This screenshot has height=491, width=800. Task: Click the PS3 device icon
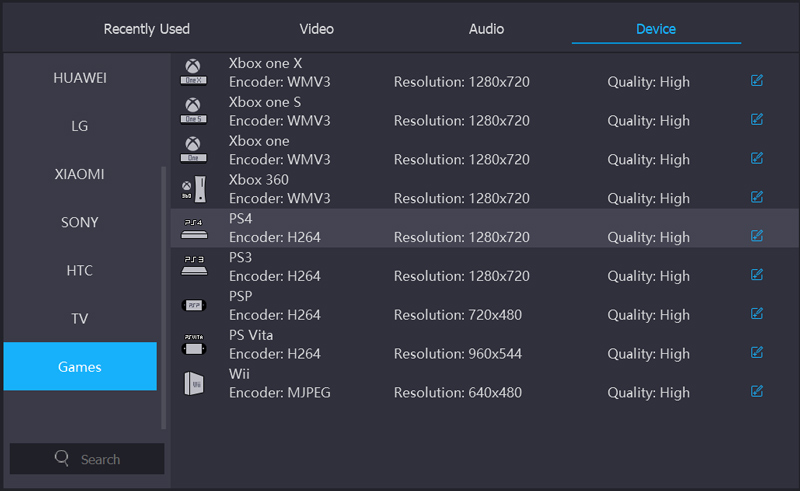(193, 266)
